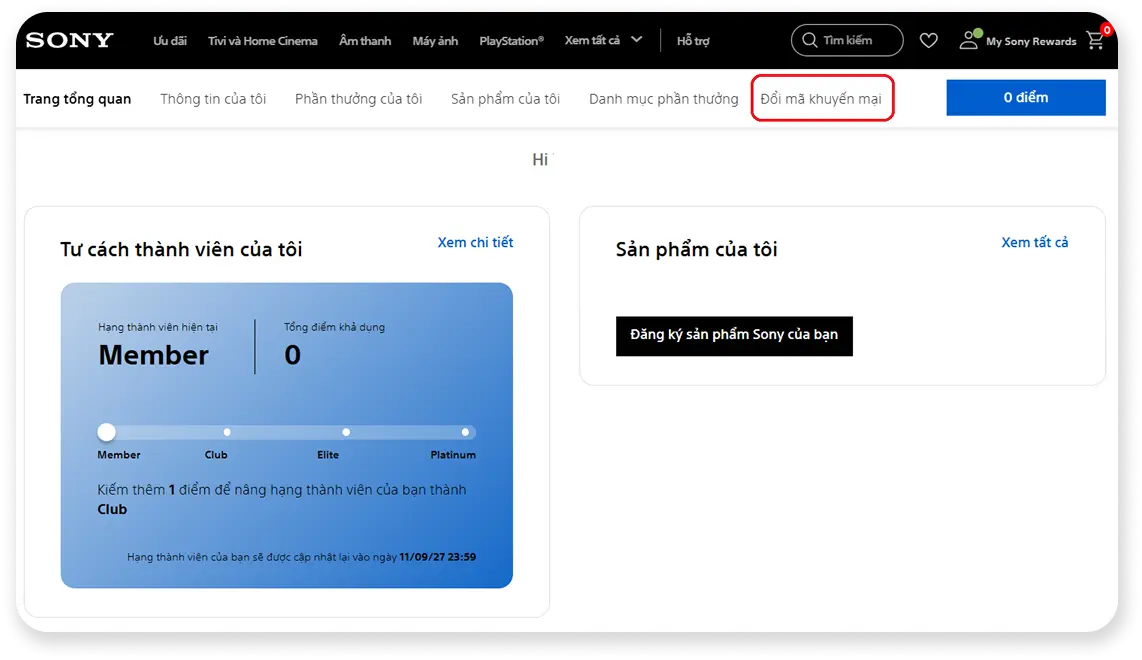
Task: Open the Máy ảnh menu
Action: click(x=435, y=41)
